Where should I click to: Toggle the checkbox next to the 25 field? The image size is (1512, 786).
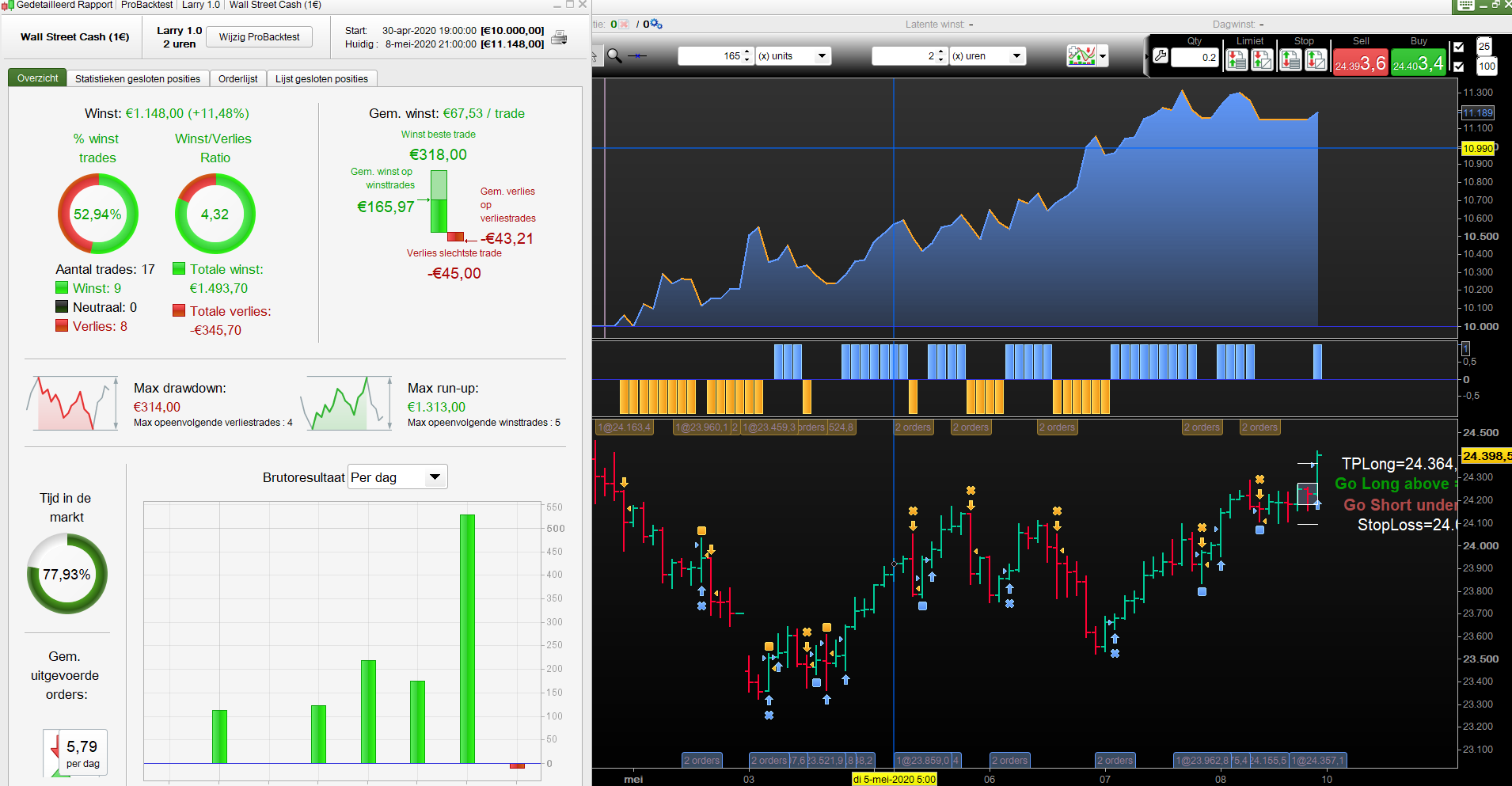point(1459,47)
